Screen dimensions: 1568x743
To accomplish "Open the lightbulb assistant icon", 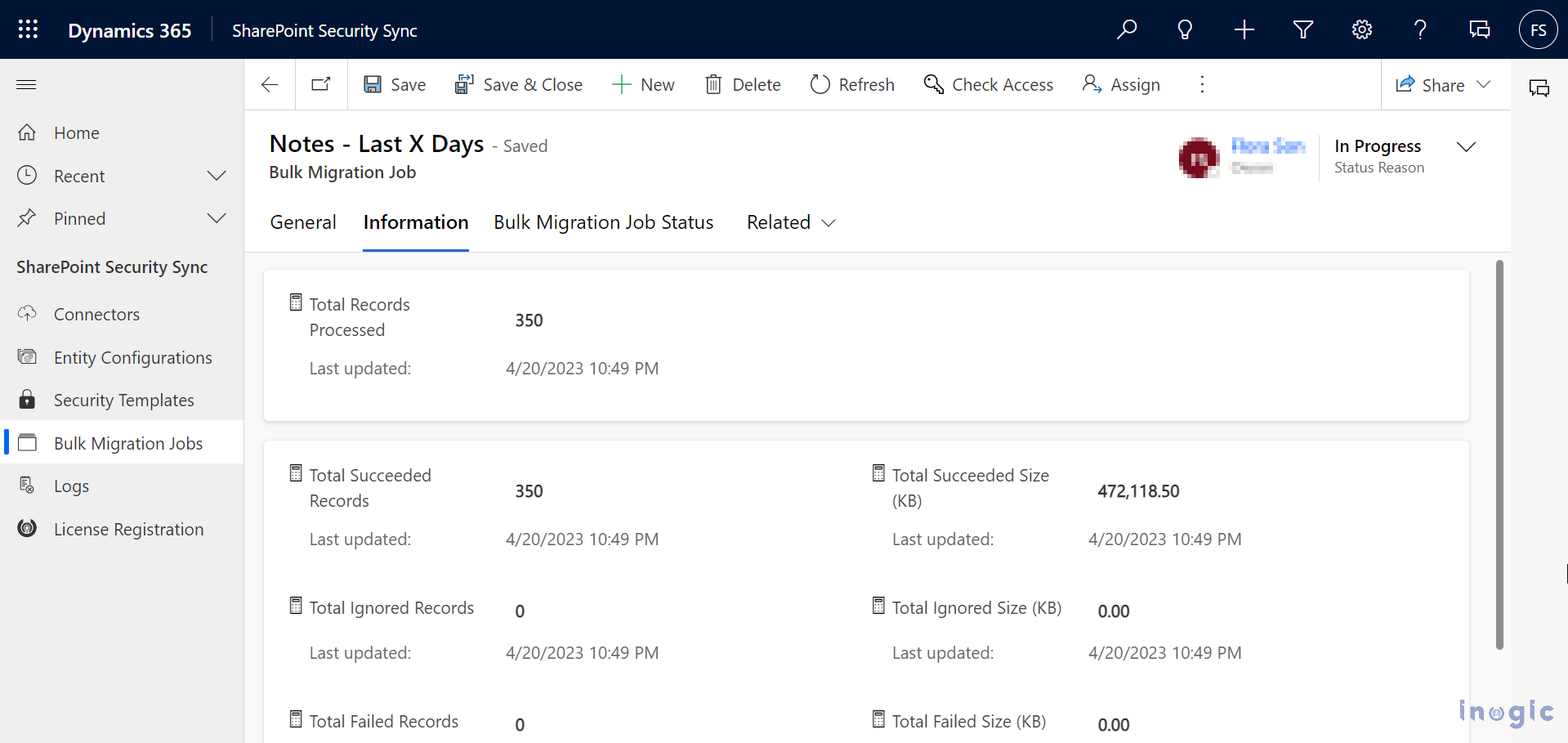I will pyautogui.click(x=1185, y=30).
